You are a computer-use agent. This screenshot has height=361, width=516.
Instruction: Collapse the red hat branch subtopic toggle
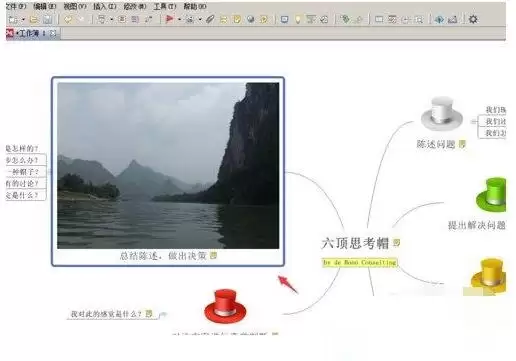(163, 314)
